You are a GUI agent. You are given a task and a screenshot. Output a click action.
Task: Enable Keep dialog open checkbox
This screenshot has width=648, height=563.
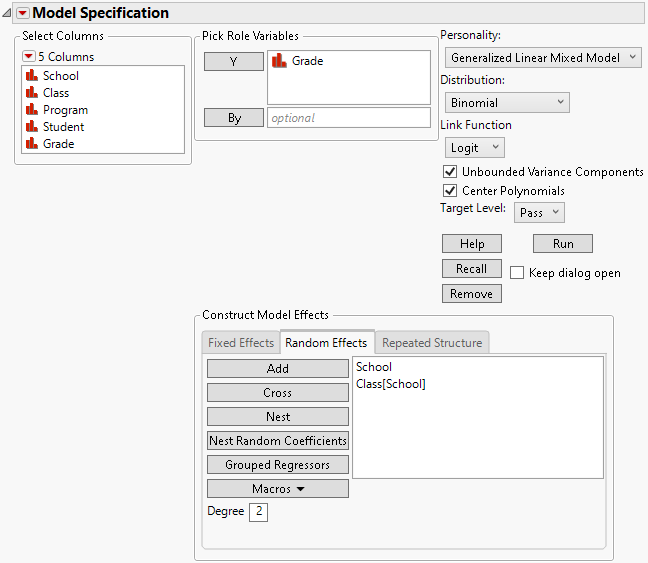point(517,273)
